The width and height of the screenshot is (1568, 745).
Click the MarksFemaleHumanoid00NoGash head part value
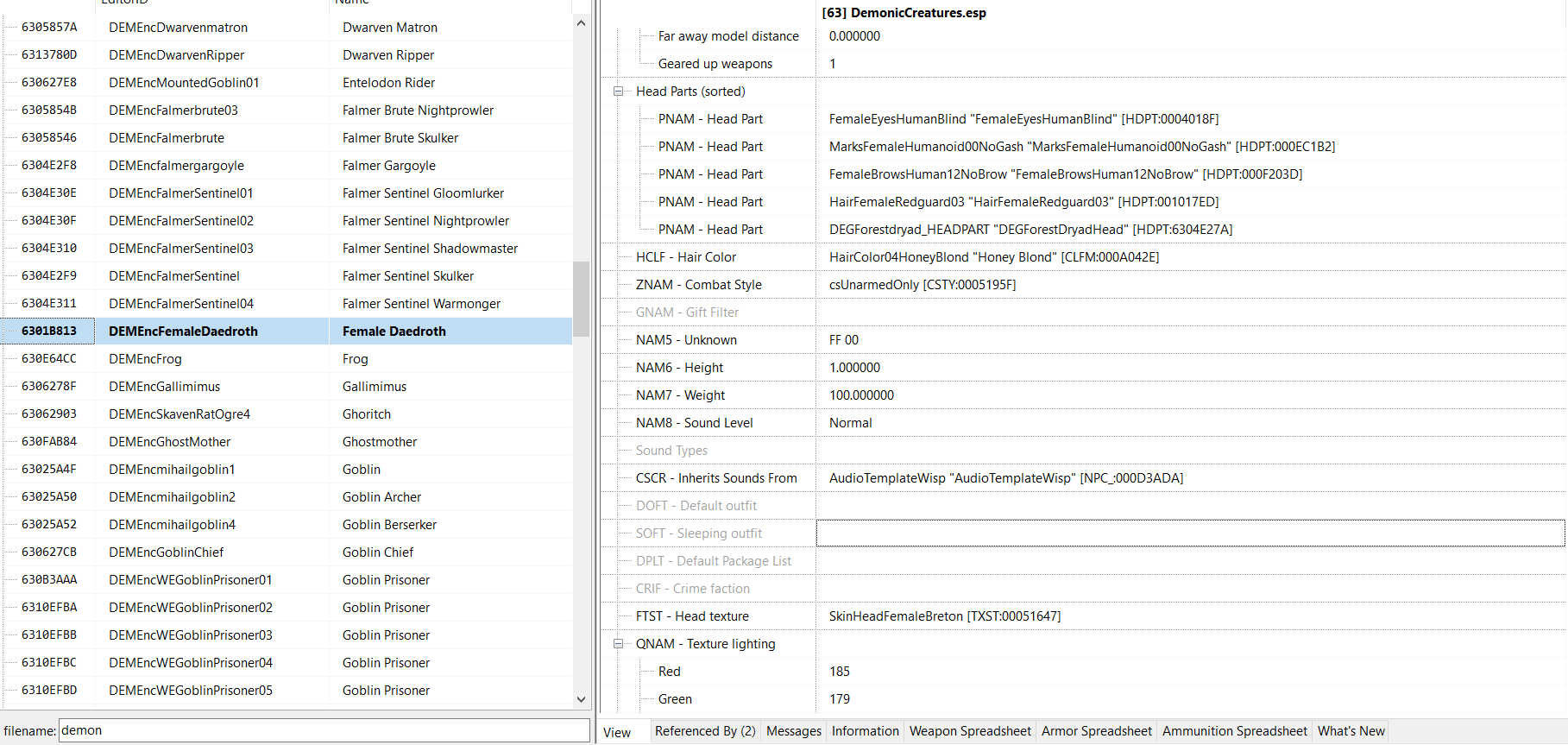[1082, 147]
